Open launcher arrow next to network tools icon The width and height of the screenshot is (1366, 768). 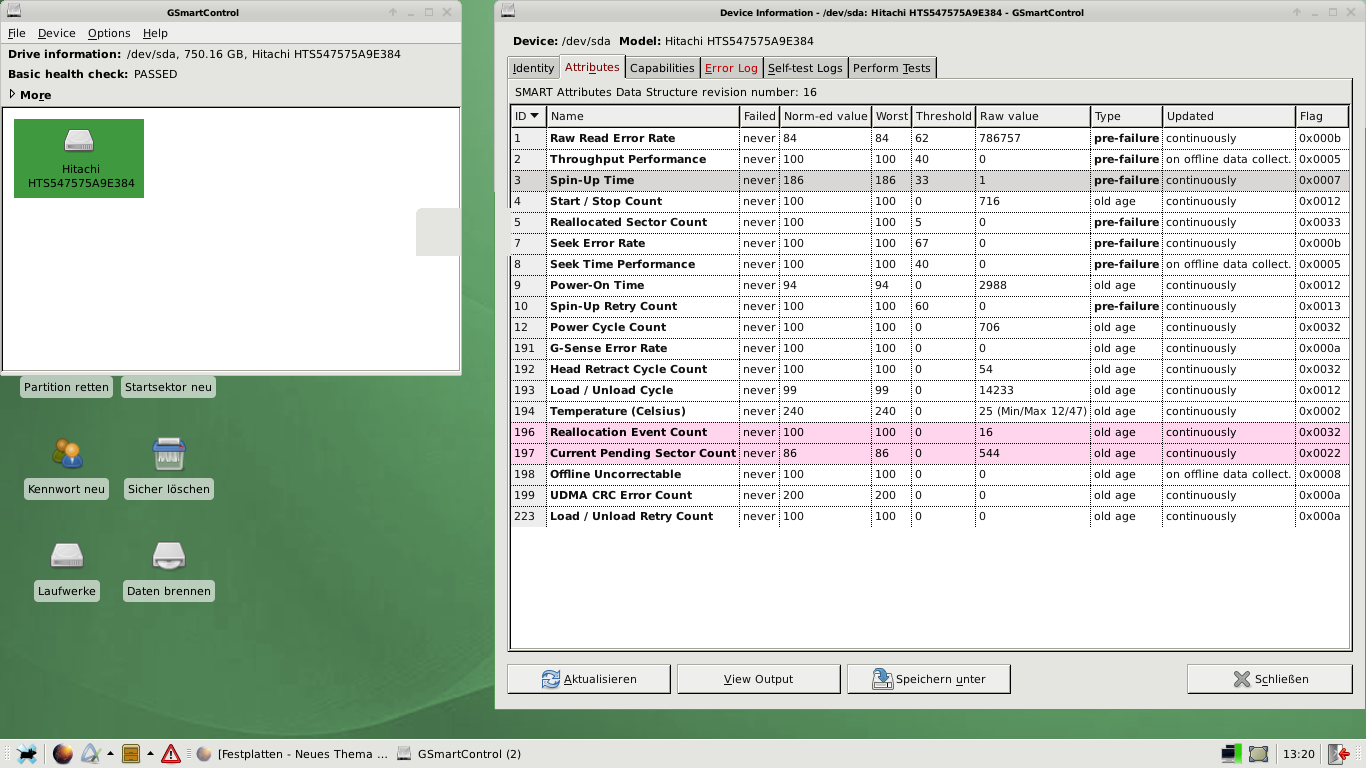coord(109,754)
